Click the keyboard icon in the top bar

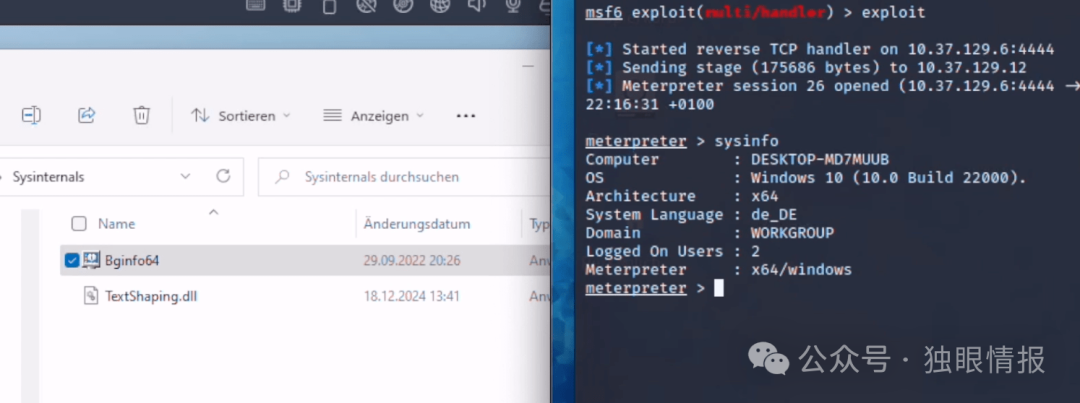pyautogui.click(x=256, y=6)
